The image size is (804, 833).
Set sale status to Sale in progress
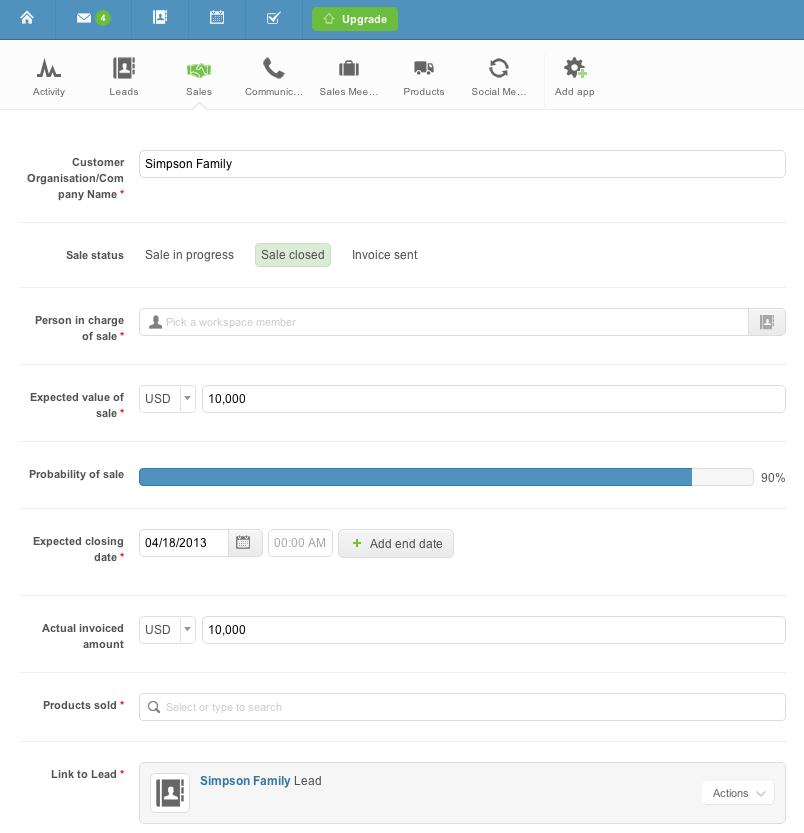(x=189, y=255)
